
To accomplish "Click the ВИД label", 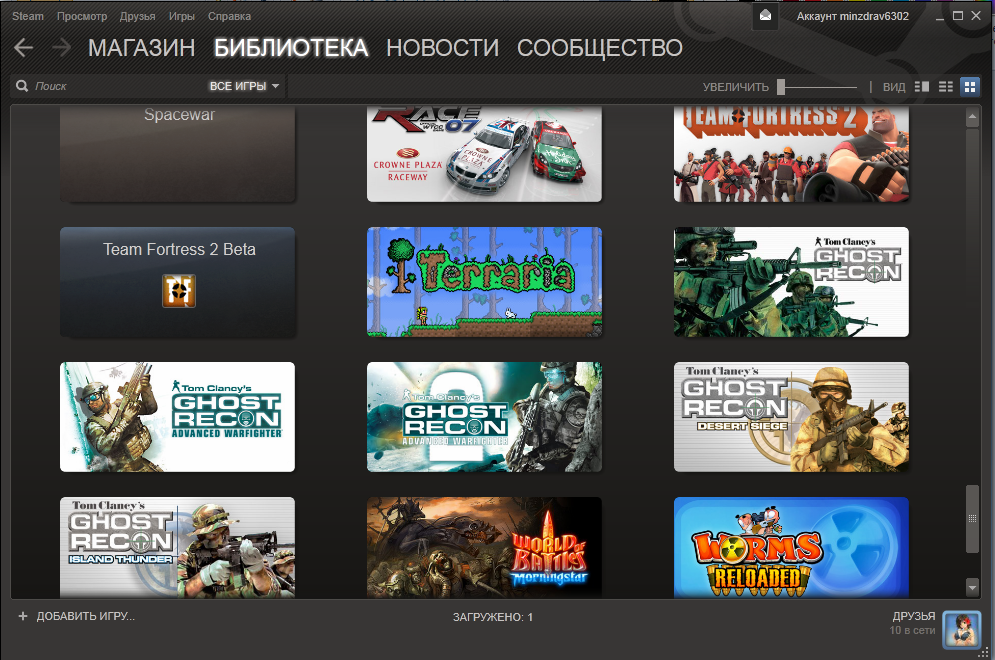I will click(893, 87).
